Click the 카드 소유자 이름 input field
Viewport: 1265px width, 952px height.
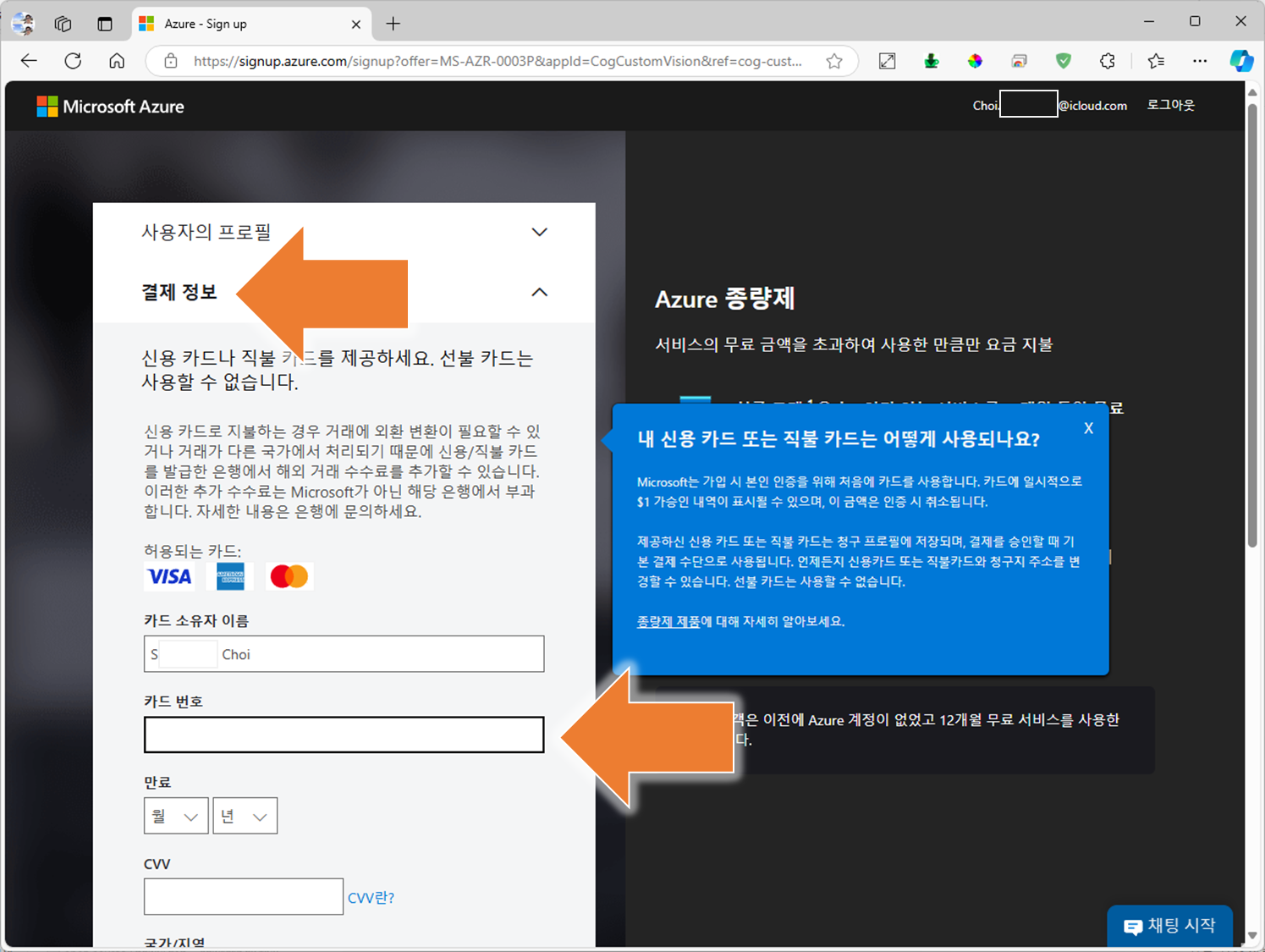point(344,654)
